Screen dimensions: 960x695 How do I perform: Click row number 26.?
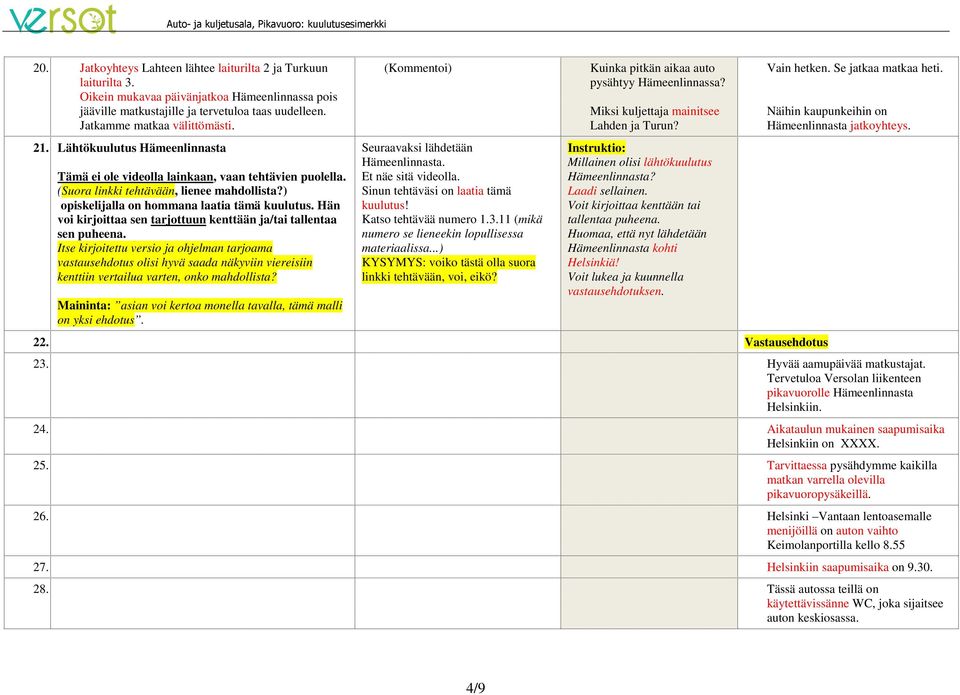(40, 516)
